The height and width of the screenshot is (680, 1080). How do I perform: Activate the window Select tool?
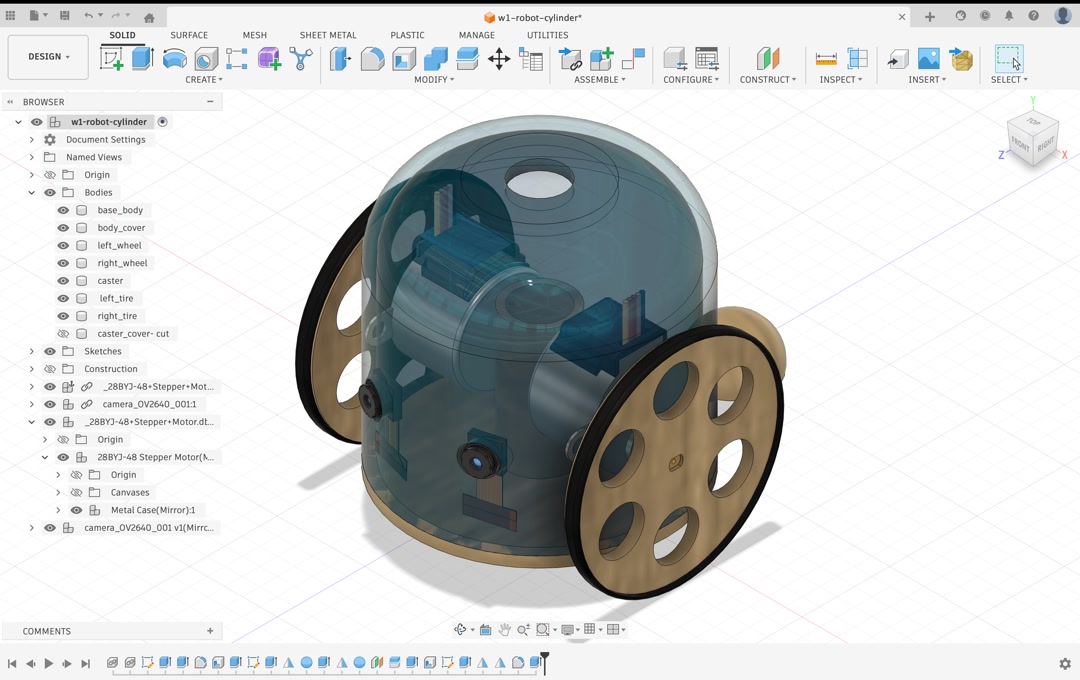1009,59
